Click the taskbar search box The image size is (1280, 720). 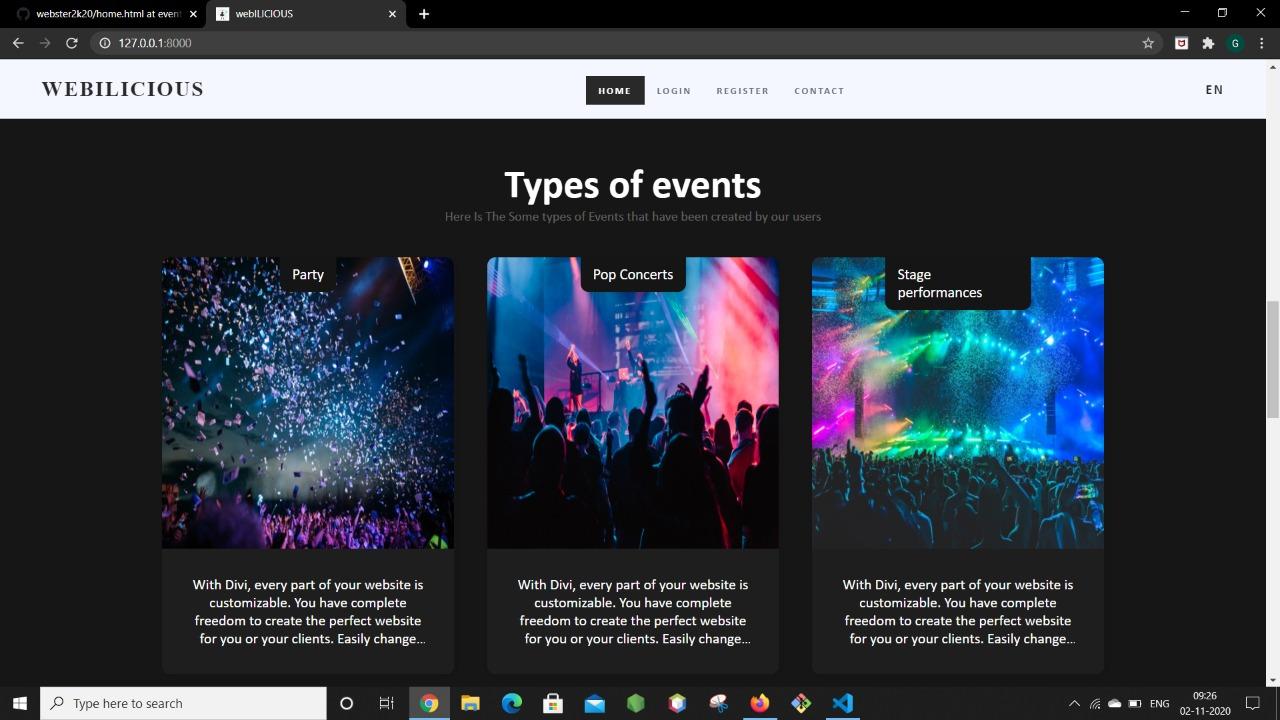183,703
